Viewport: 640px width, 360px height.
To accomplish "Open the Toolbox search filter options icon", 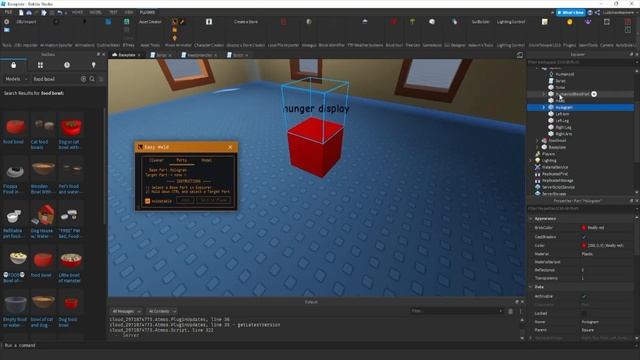I will point(101,79).
